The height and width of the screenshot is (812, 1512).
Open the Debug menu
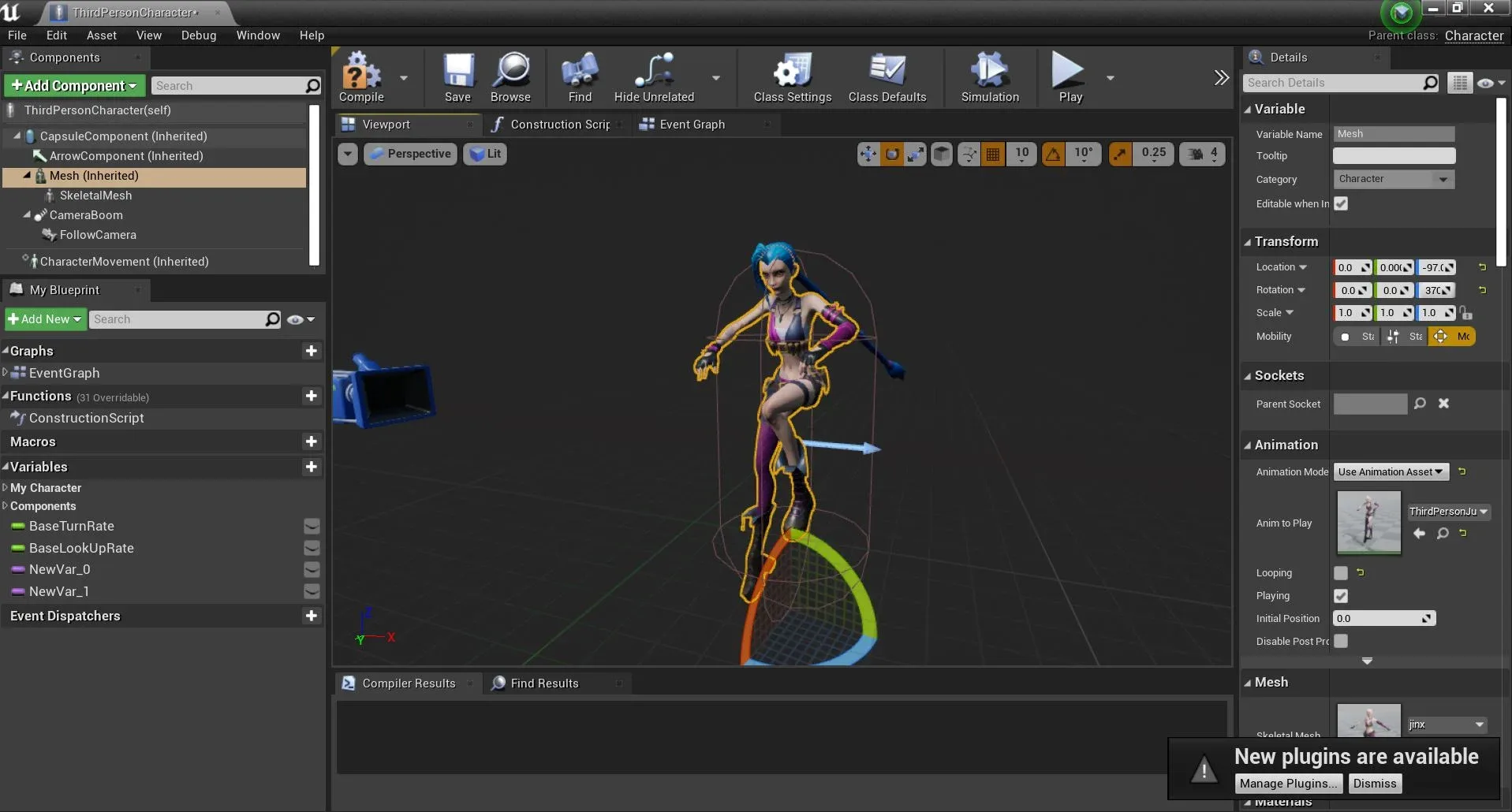click(x=199, y=35)
